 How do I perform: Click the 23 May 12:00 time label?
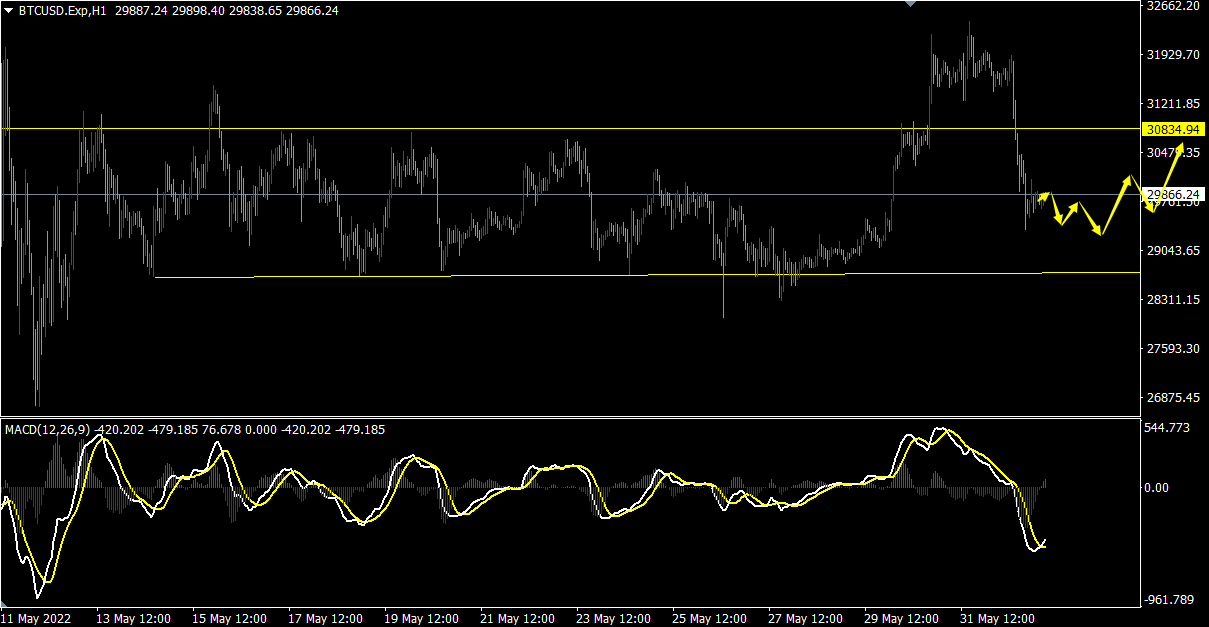(614, 618)
